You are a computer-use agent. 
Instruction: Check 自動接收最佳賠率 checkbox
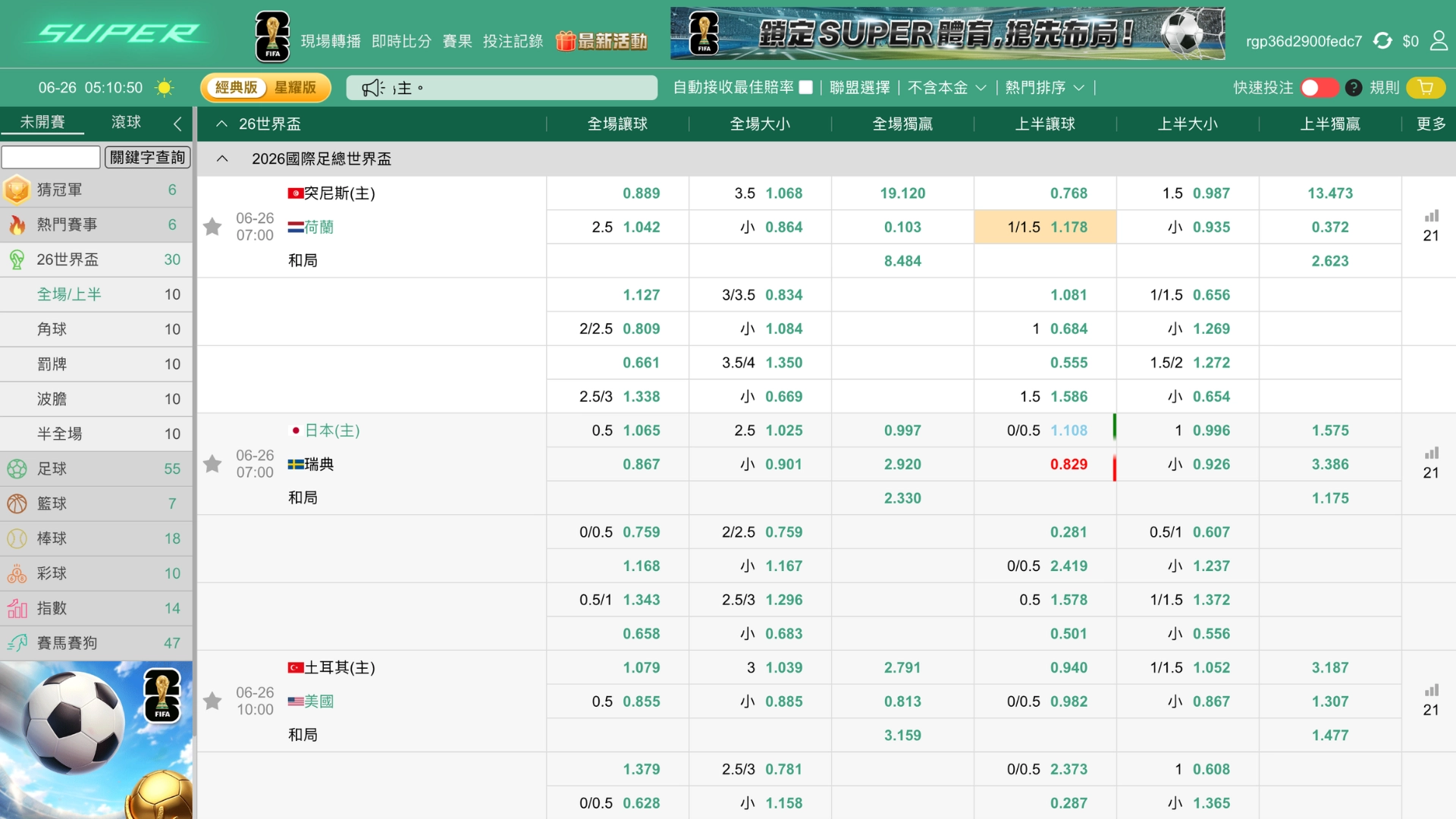806,88
